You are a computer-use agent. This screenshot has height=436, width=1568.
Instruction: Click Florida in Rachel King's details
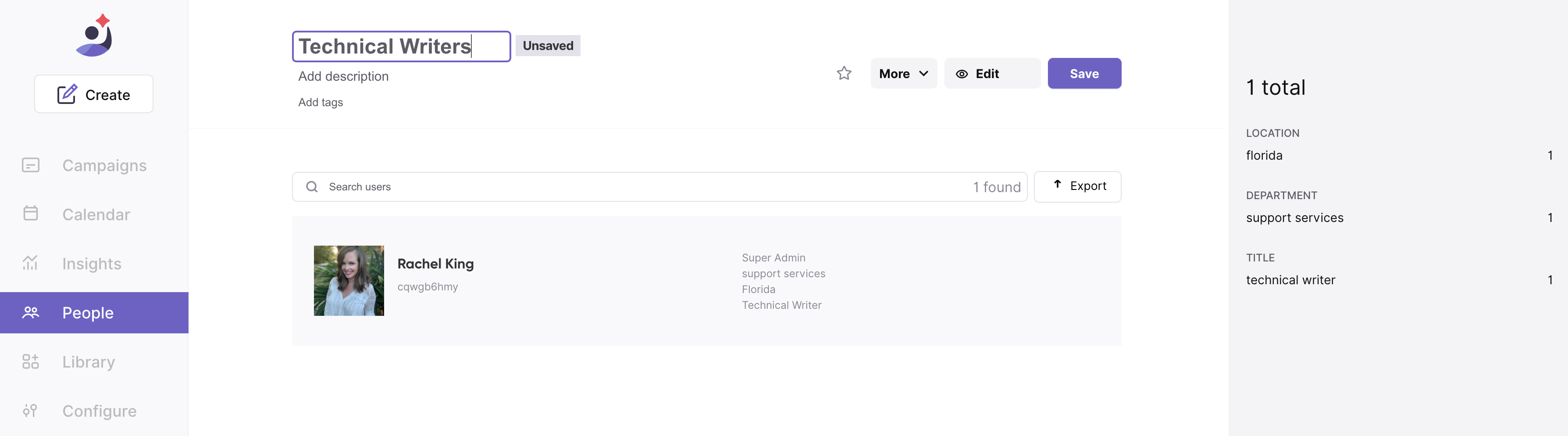point(759,289)
